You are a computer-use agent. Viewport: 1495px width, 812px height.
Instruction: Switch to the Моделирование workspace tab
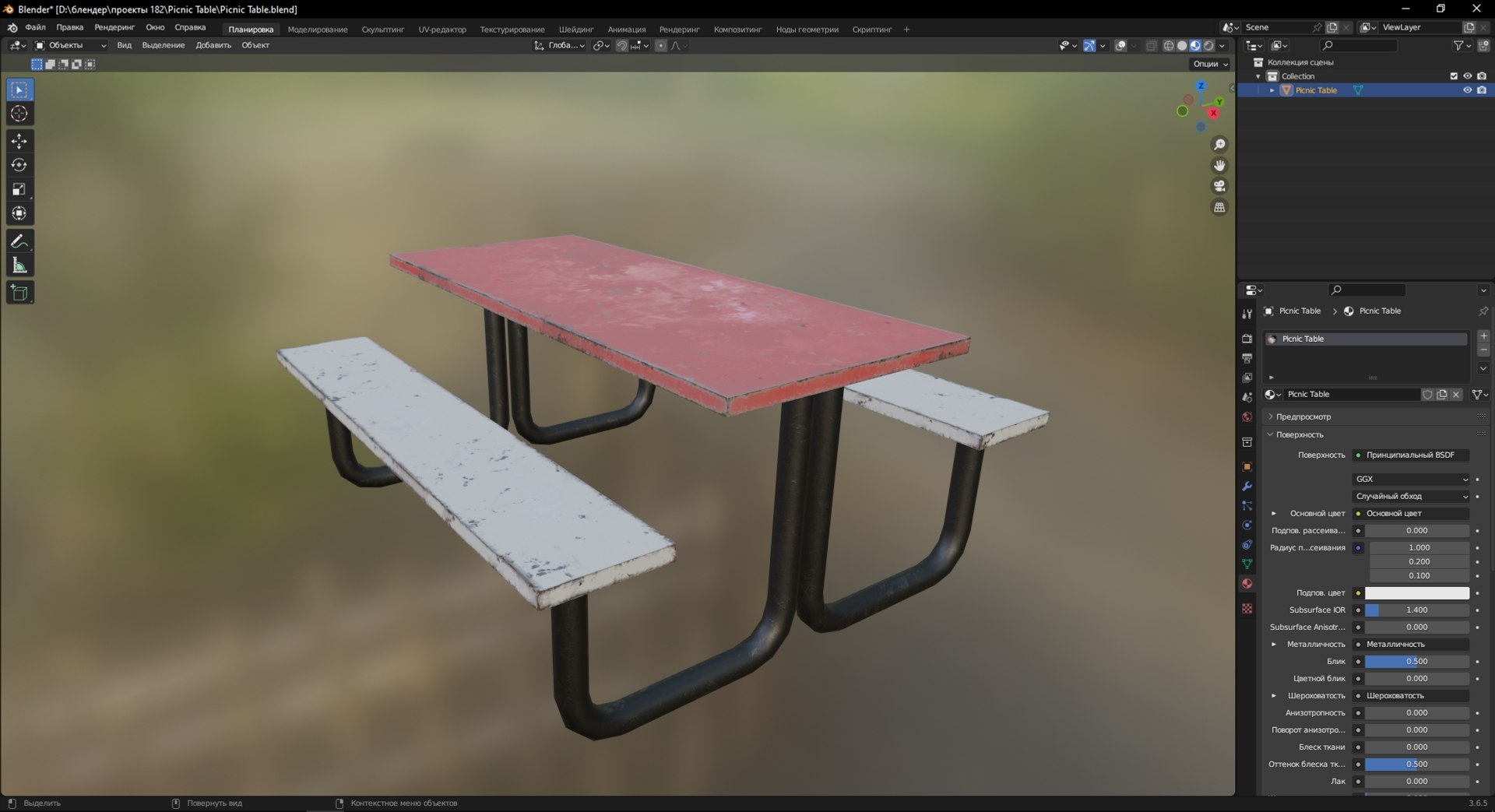coord(318,30)
